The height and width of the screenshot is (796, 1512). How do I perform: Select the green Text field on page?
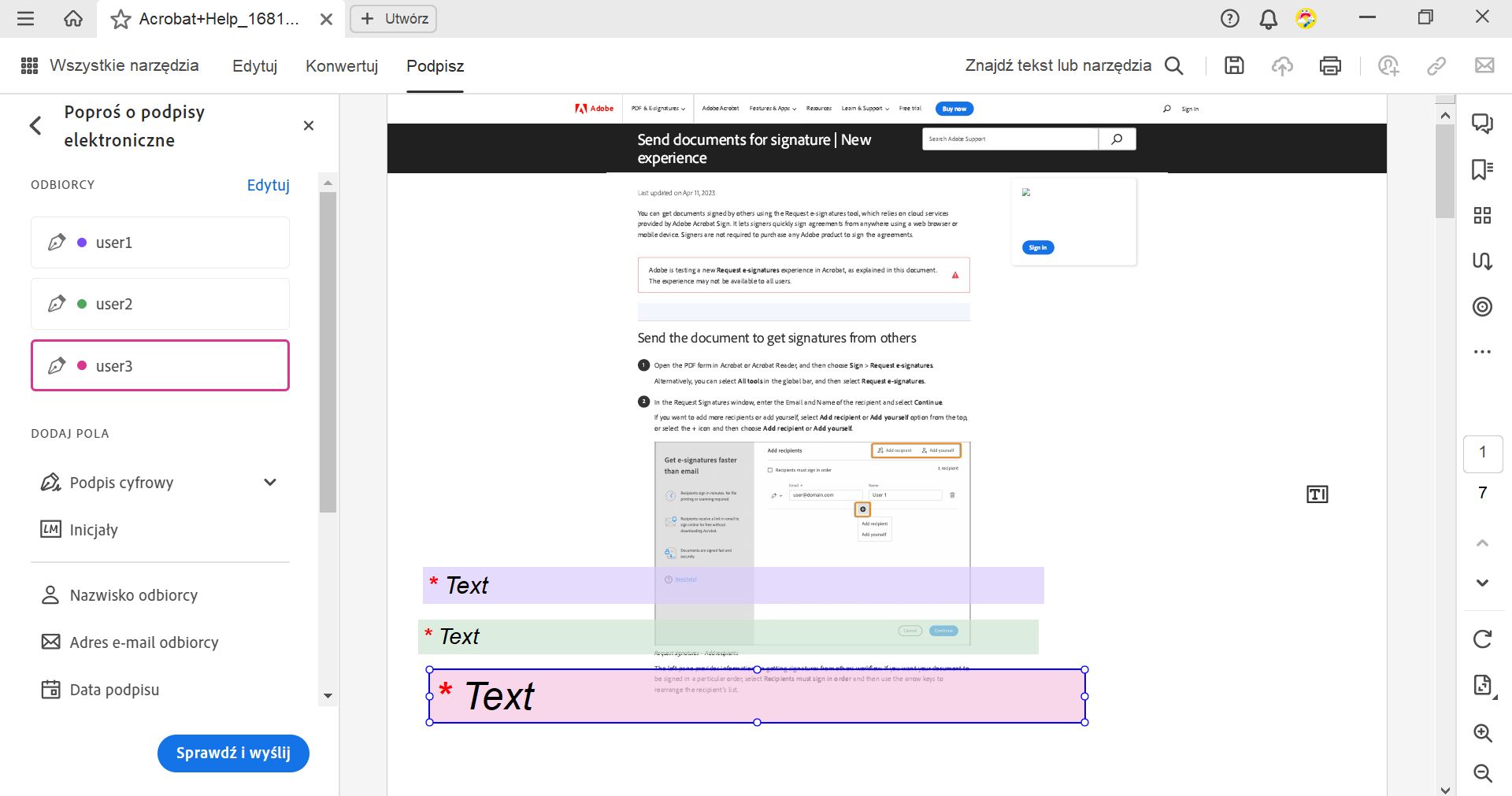(728, 636)
